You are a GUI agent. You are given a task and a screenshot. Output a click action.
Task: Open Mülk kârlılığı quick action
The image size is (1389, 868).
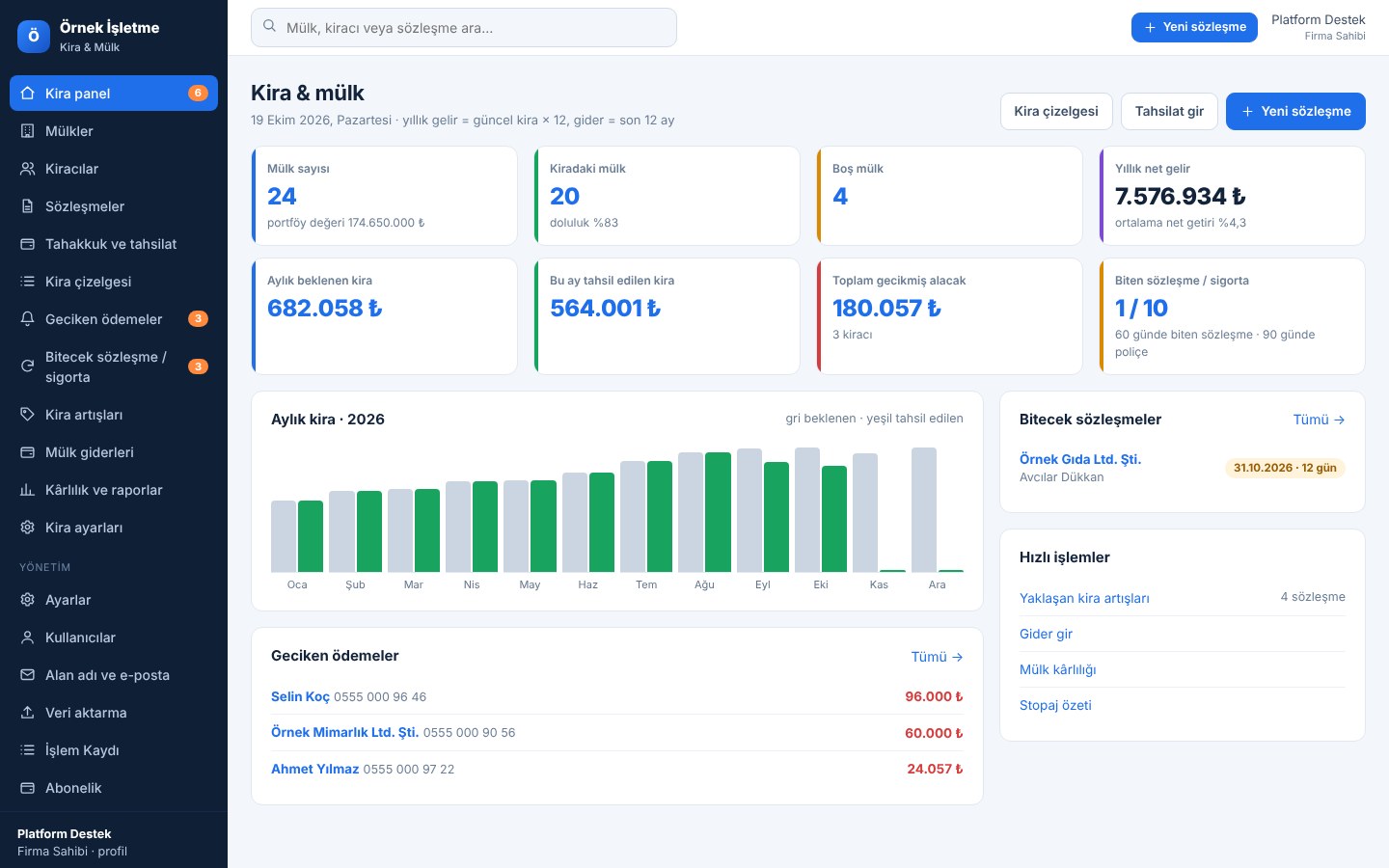(1057, 669)
